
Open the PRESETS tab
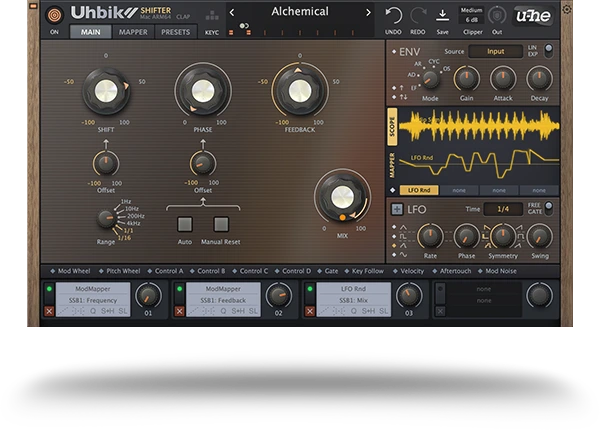pos(176,32)
